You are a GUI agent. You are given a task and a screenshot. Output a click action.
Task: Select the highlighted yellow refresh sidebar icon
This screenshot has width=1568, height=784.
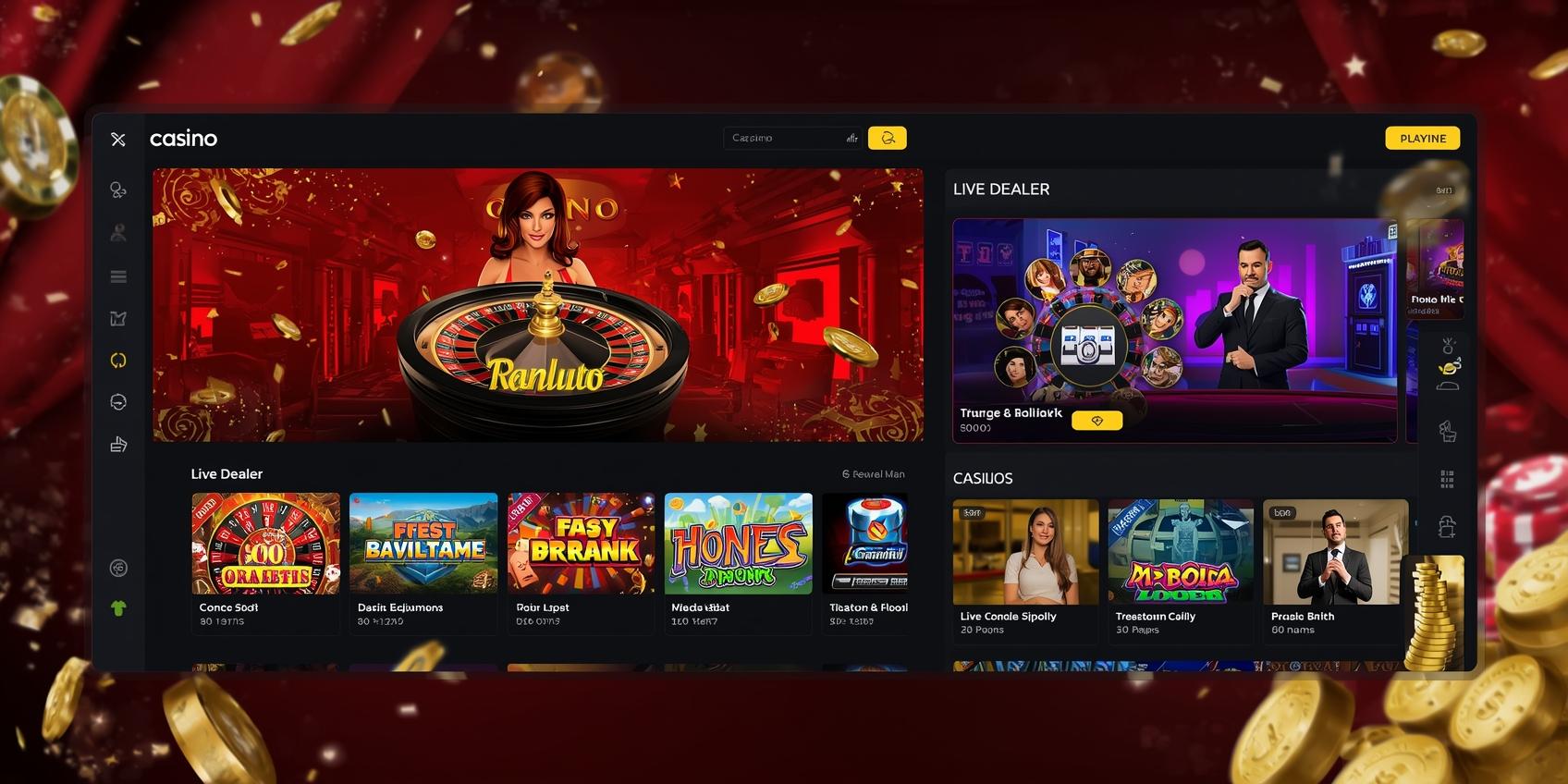(x=118, y=361)
